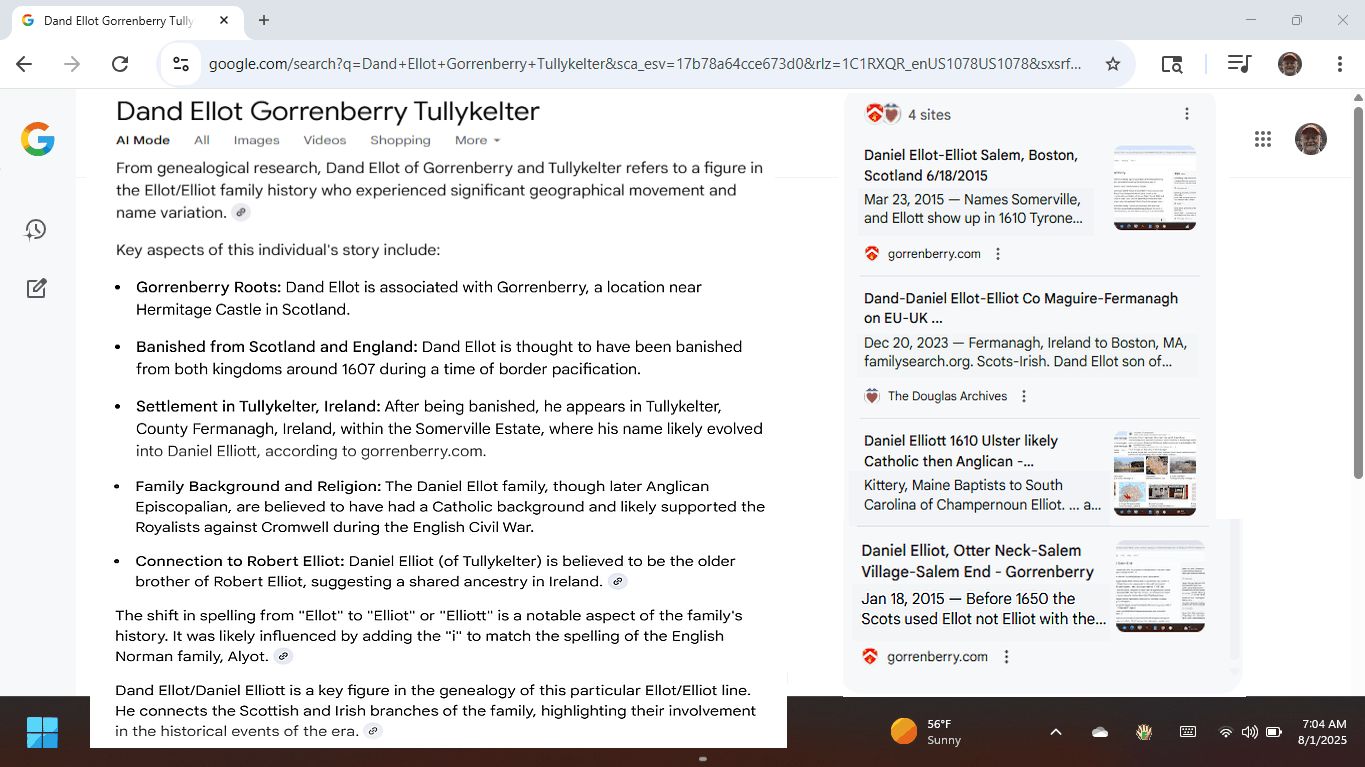The height and width of the screenshot is (767, 1365).
Task: Open options menu for 4 sites panel
Action: click(1186, 114)
